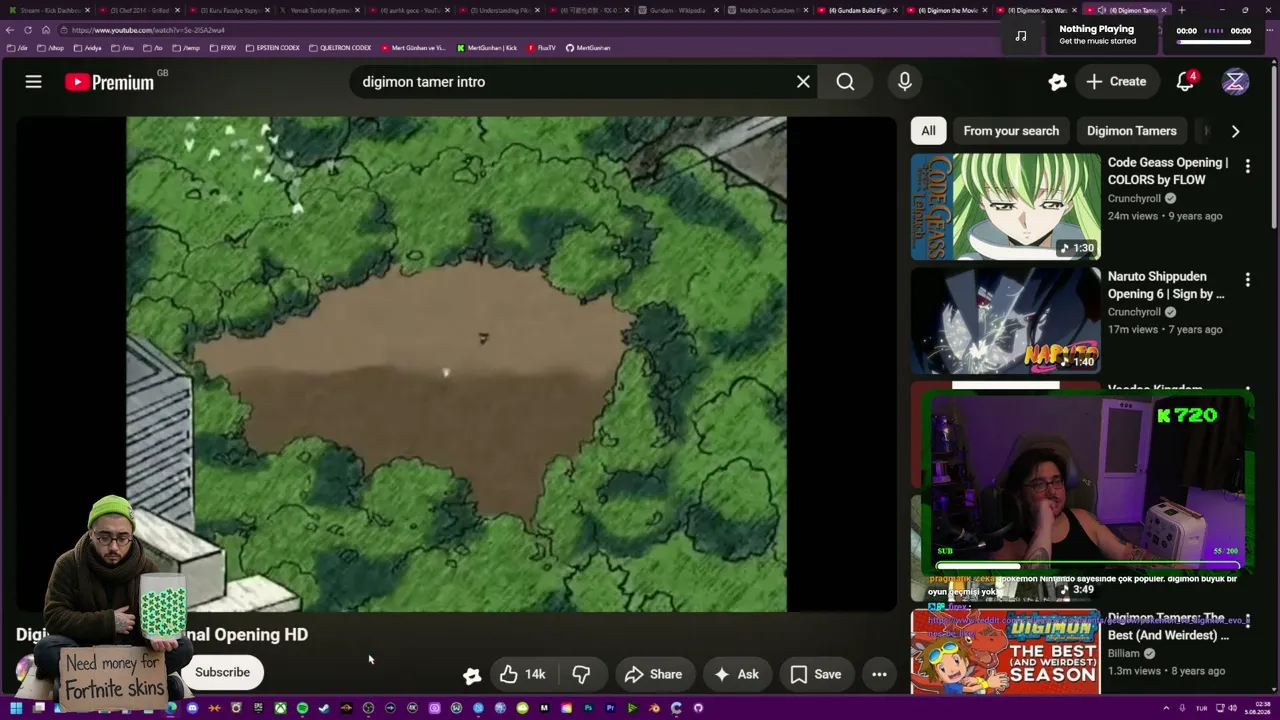Viewport: 1280px width, 720px height.
Task: Open the 'FluxTV' bookmark
Action: click(541, 48)
